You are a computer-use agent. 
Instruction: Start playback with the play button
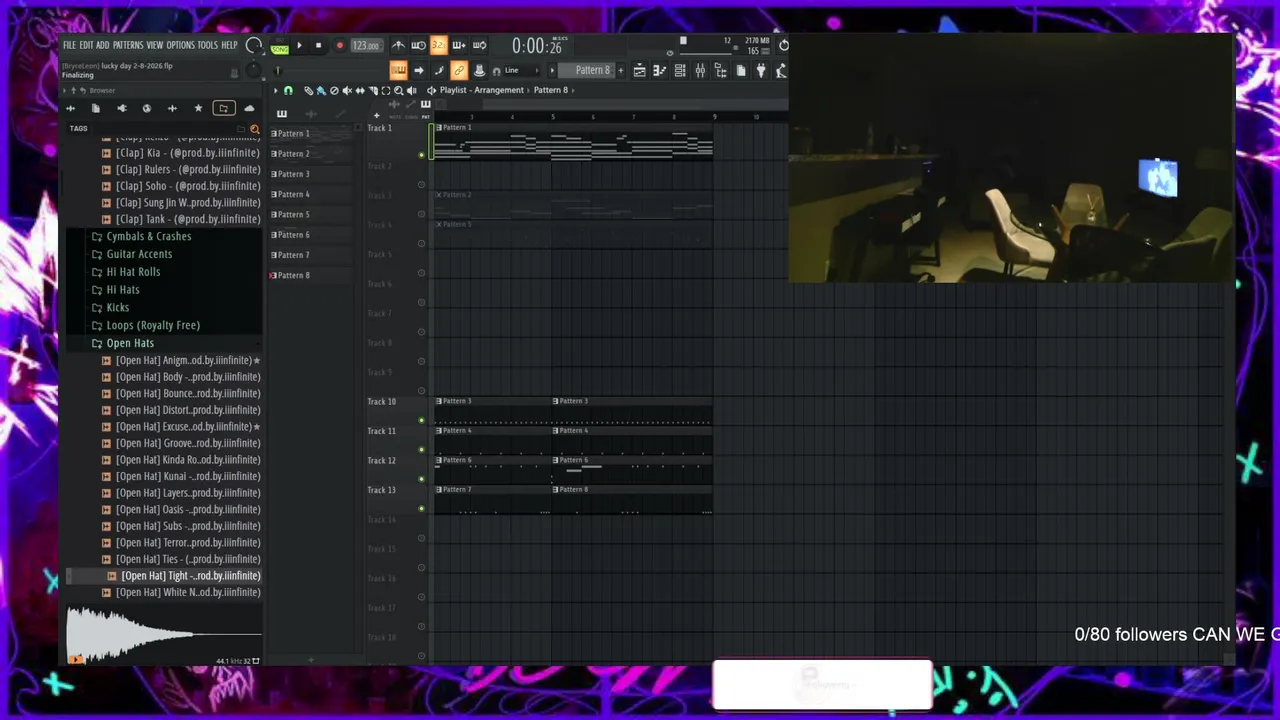(299, 45)
